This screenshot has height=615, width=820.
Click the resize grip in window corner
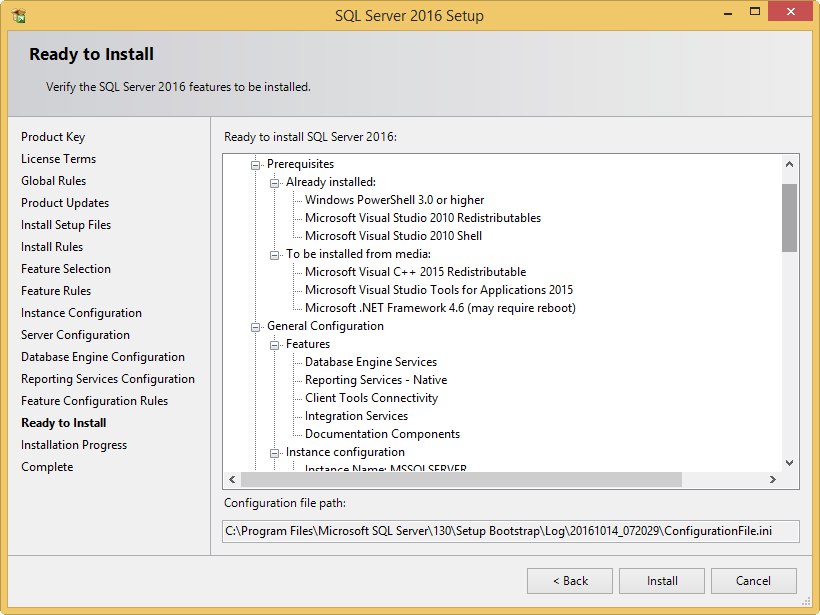[x=806, y=601]
